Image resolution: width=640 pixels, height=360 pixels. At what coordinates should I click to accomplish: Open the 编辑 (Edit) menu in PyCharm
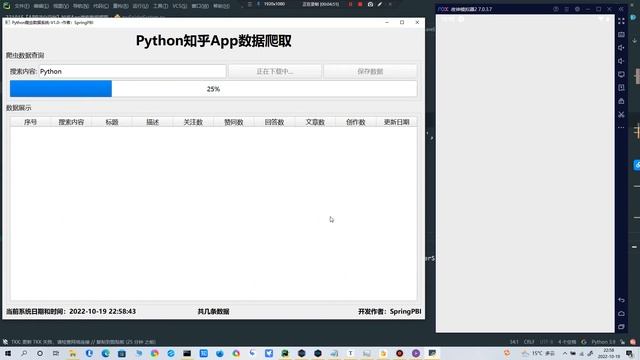click(x=41, y=6)
